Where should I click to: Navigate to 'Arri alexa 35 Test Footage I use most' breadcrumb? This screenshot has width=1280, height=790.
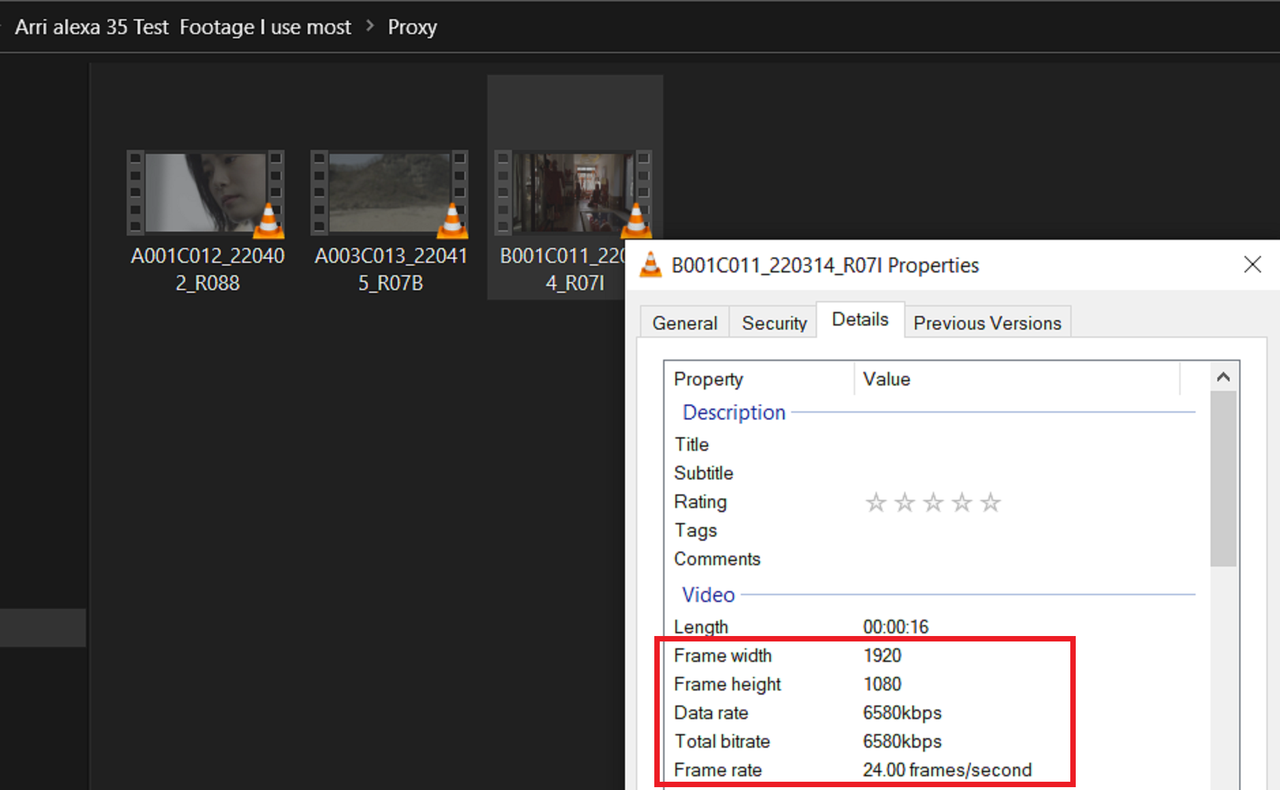click(183, 27)
